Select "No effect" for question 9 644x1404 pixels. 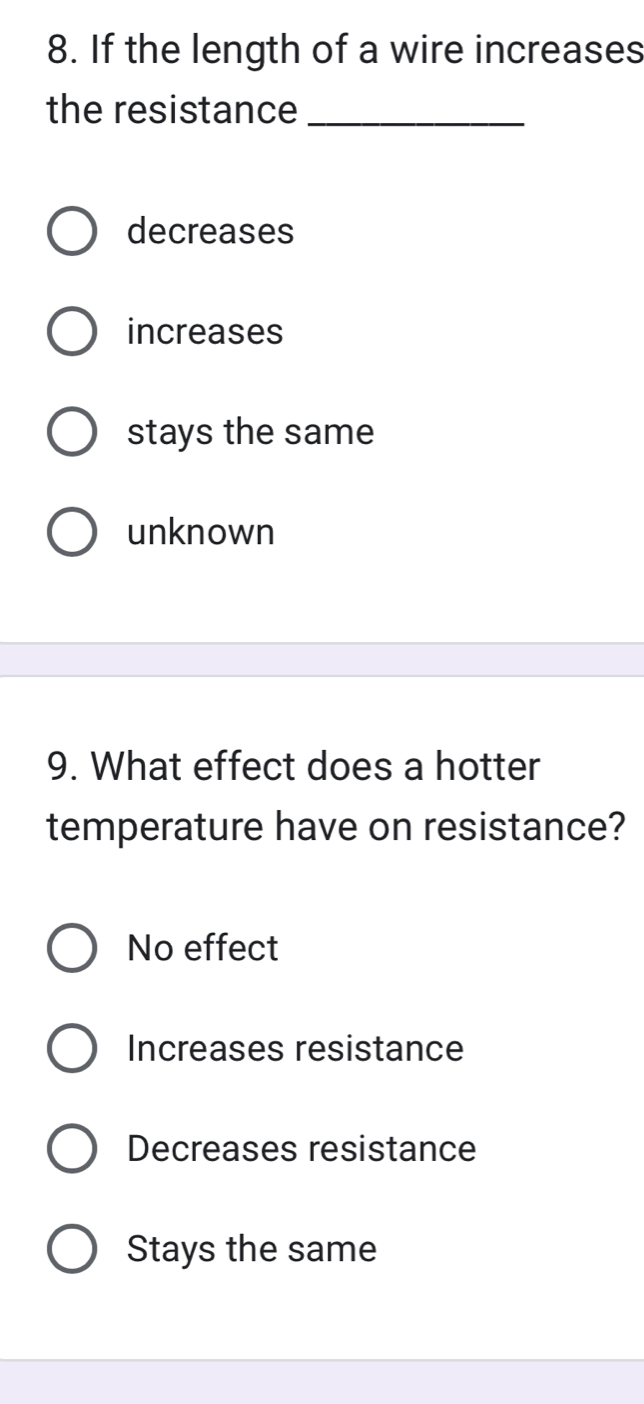[73, 948]
